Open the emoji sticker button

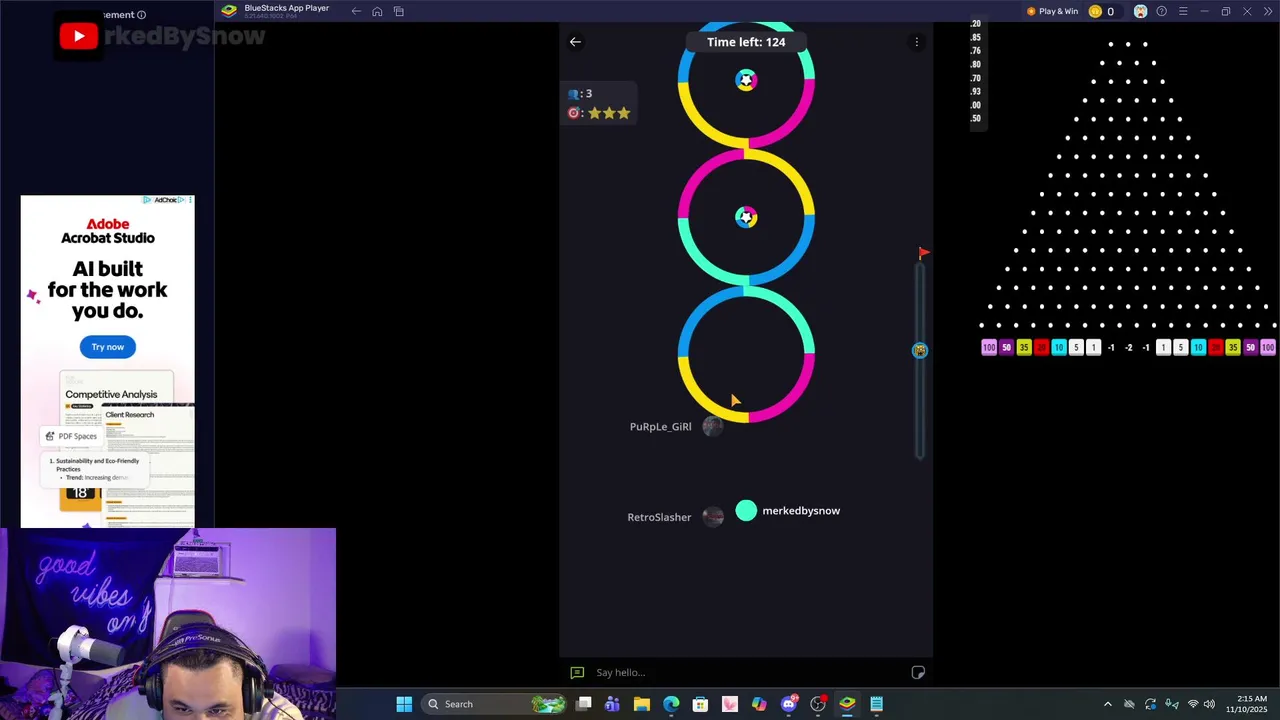pos(918,672)
